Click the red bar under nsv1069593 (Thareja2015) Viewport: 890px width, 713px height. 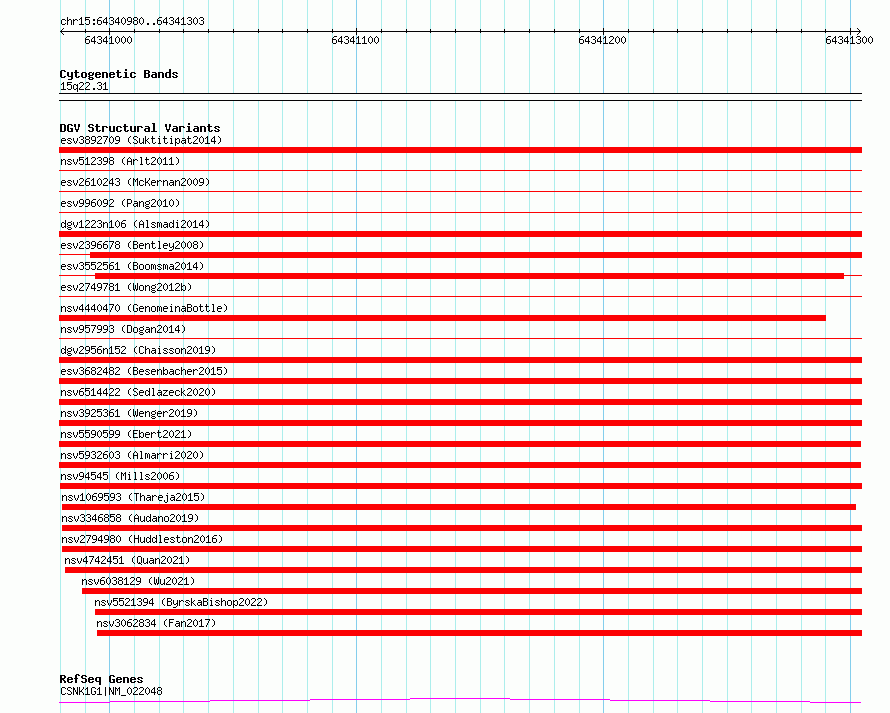[x=459, y=507]
